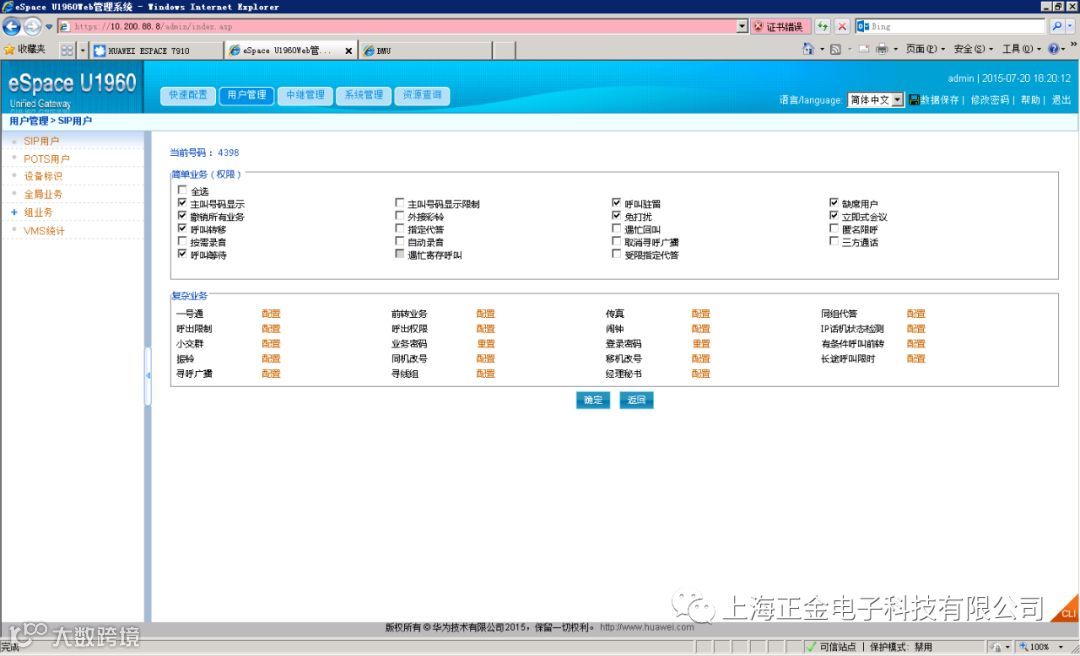Click the 修改密码 link
The height and width of the screenshot is (656, 1080).
[x=990, y=100]
